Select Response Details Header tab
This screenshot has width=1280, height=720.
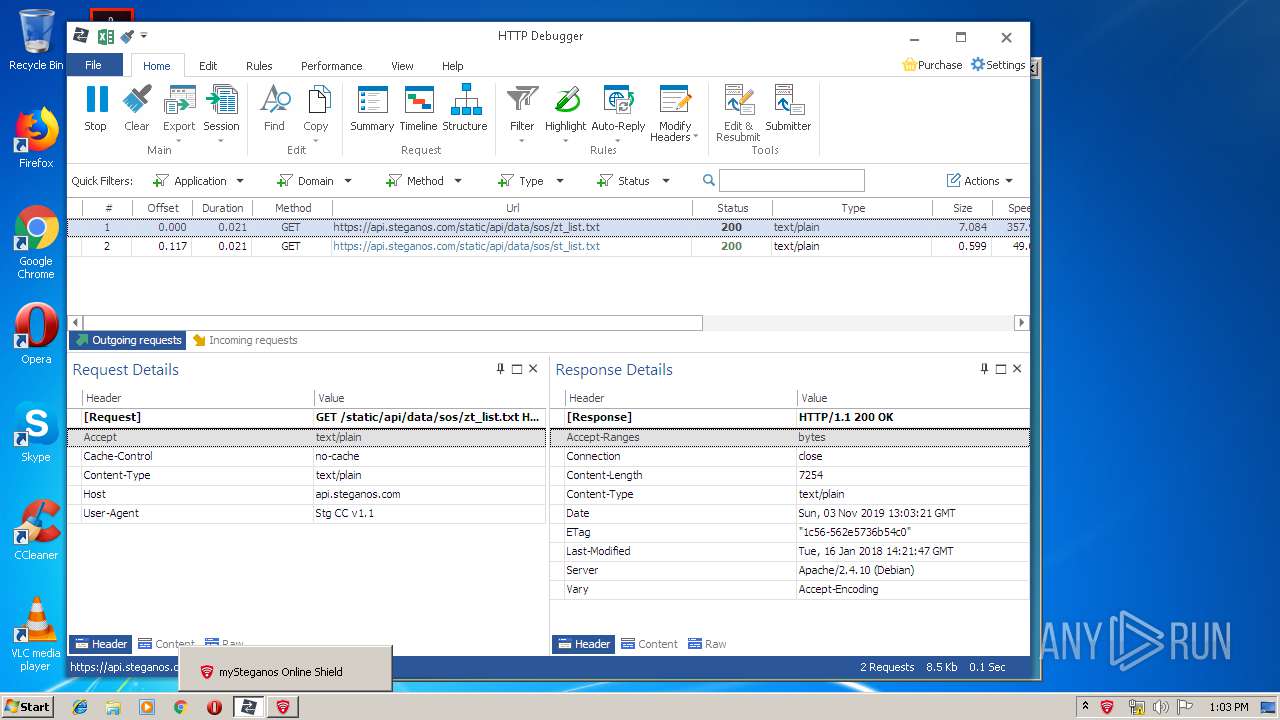click(583, 644)
